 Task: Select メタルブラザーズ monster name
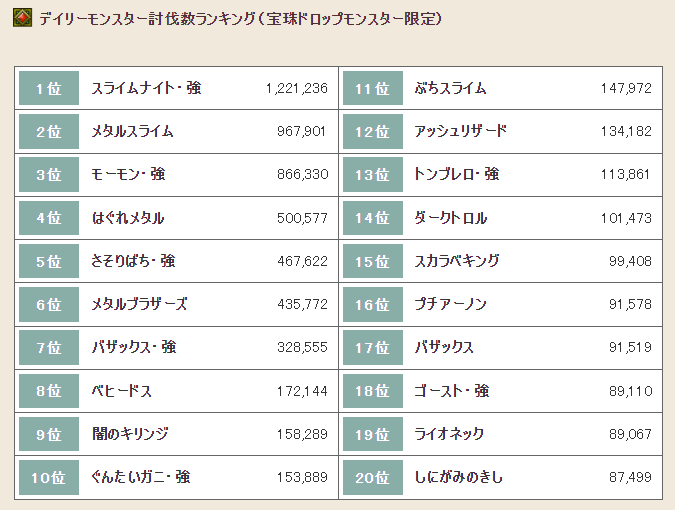[139, 304]
